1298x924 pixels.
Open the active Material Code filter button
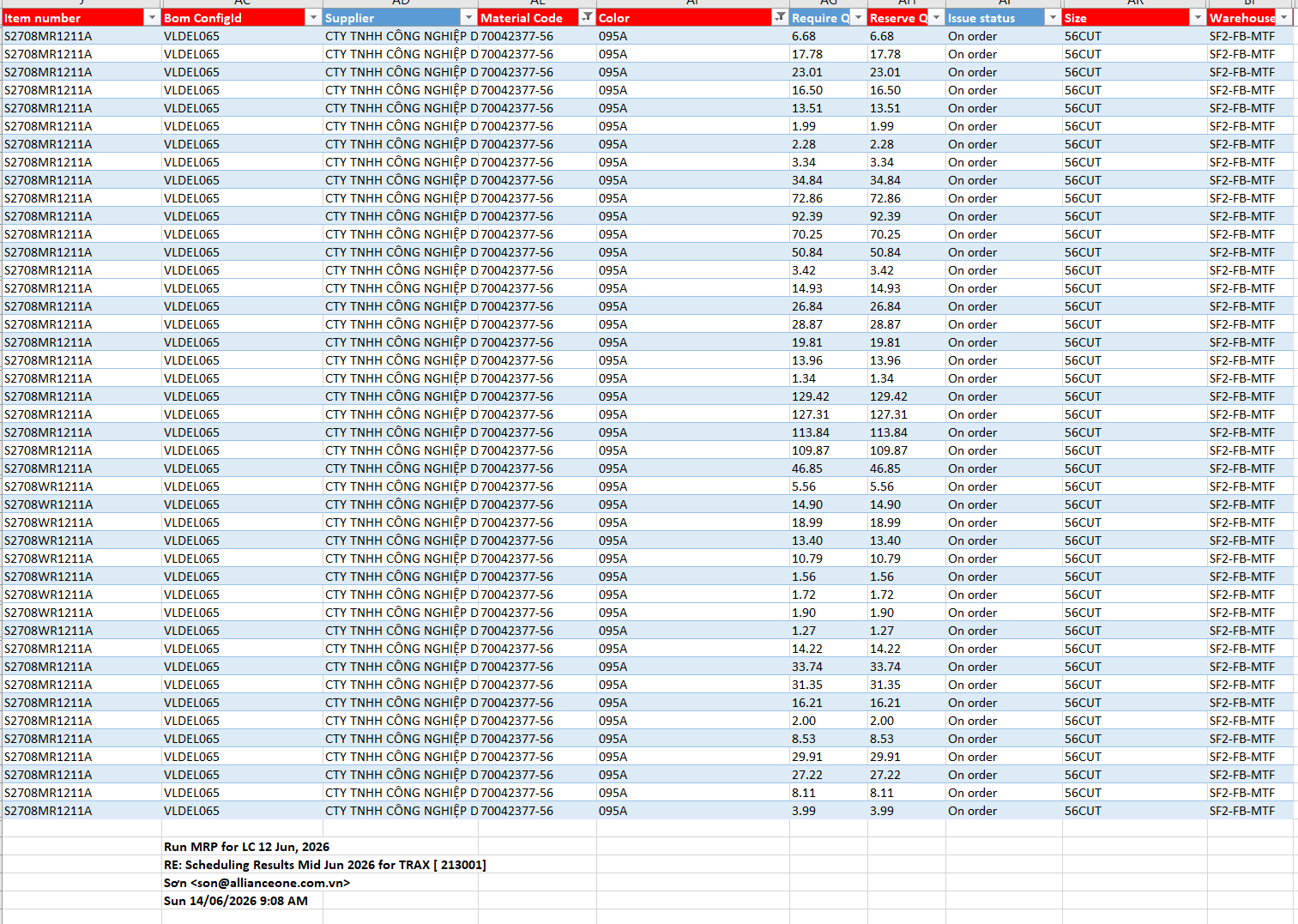[587, 17]
